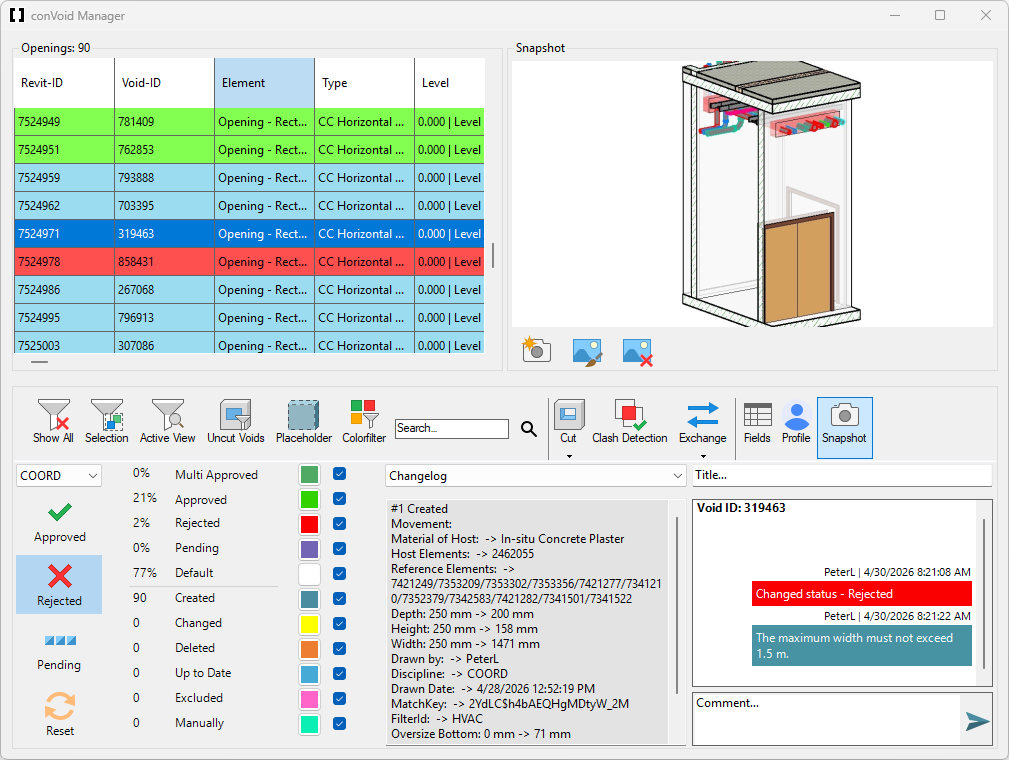Viewport: 1009px width, 760px height.
Task: Open the Profile panel
Action: click(796, 421)
